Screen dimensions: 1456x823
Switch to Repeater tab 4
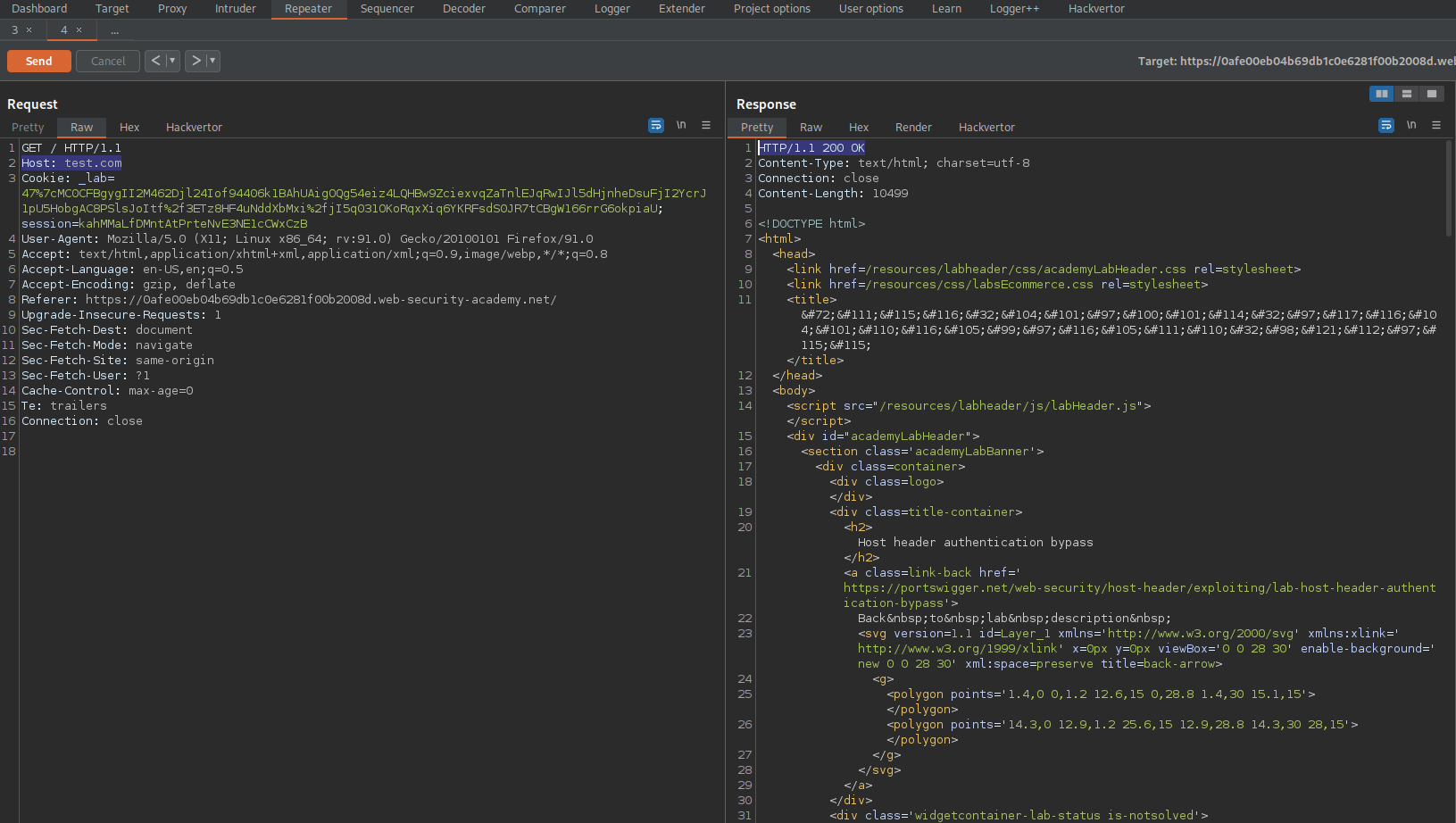click(63, 30)
